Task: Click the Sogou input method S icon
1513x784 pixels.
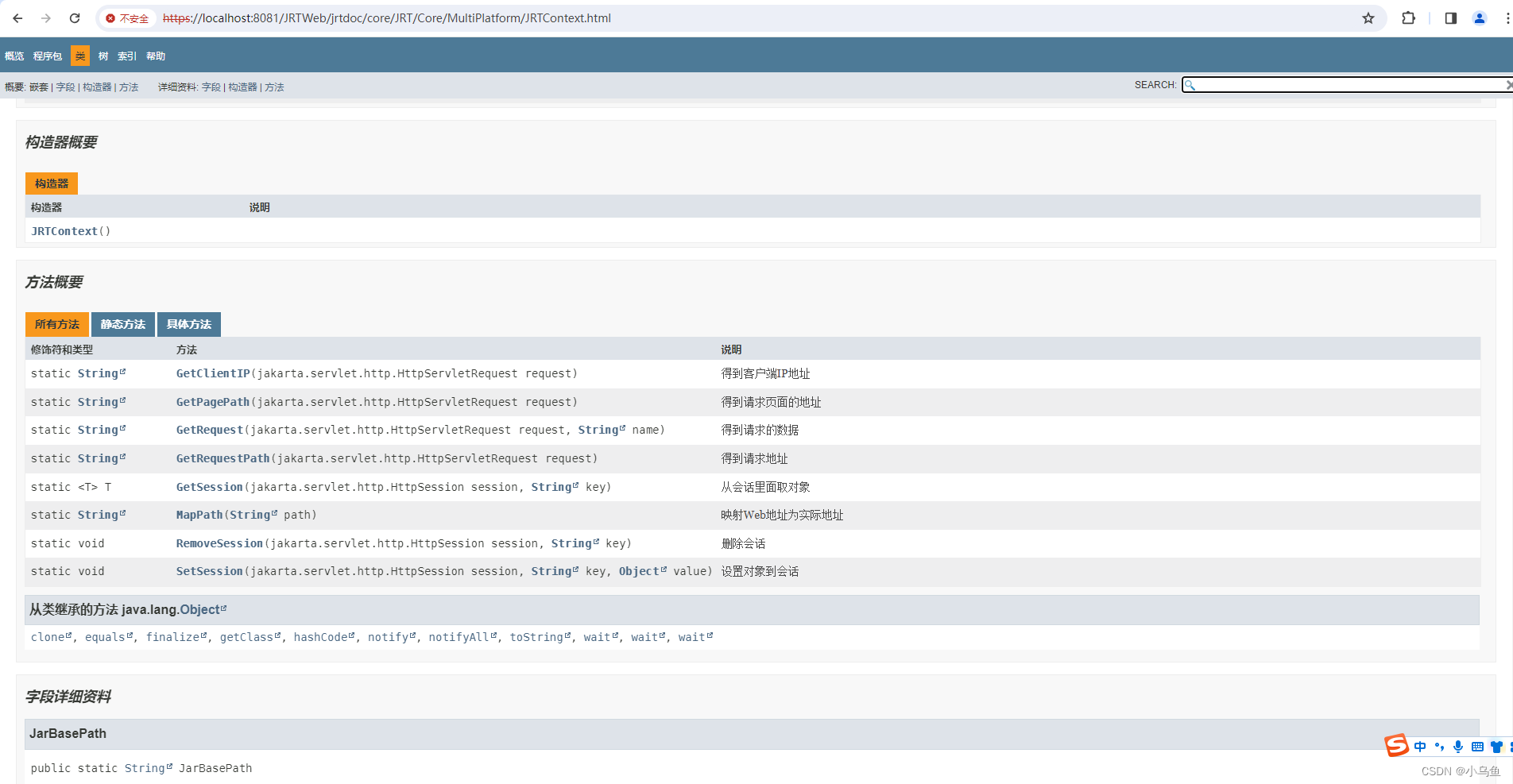Action: point(1396,745)
